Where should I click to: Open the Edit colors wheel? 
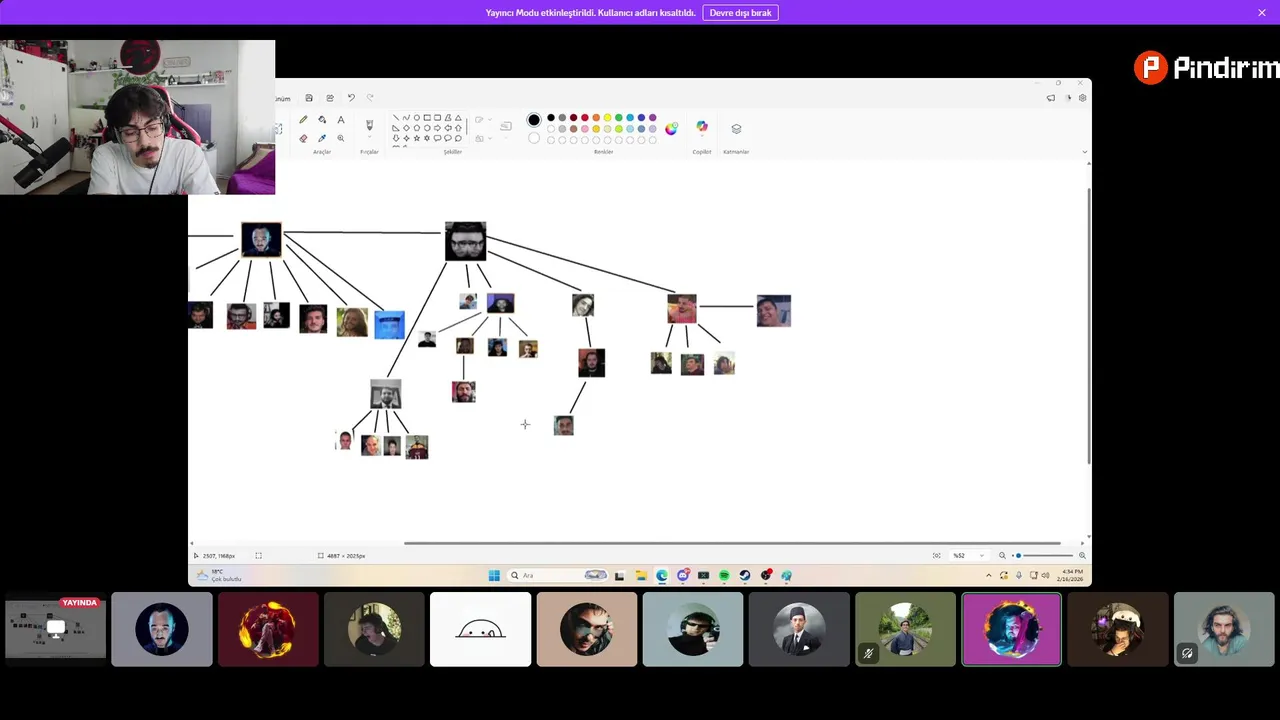tap(671, 128)
